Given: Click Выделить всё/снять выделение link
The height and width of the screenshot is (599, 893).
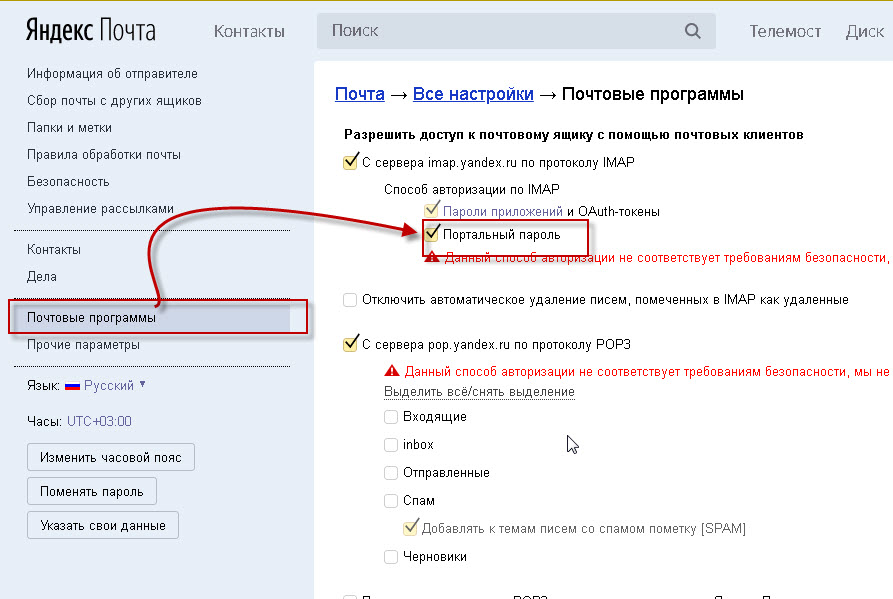Looking at the screenshot, I should point(479,392).
